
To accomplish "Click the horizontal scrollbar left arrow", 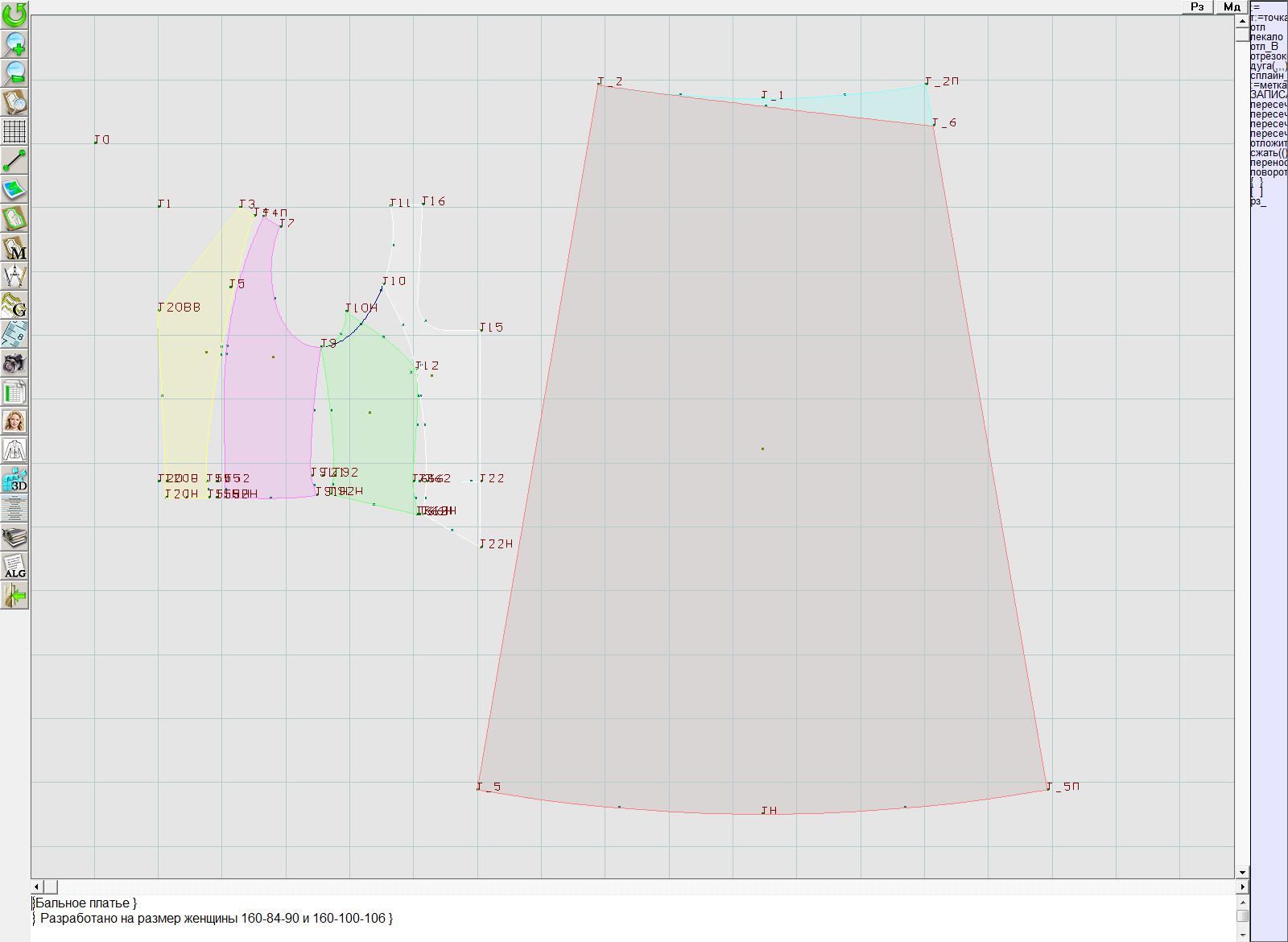I will click(x=37, y=886).
